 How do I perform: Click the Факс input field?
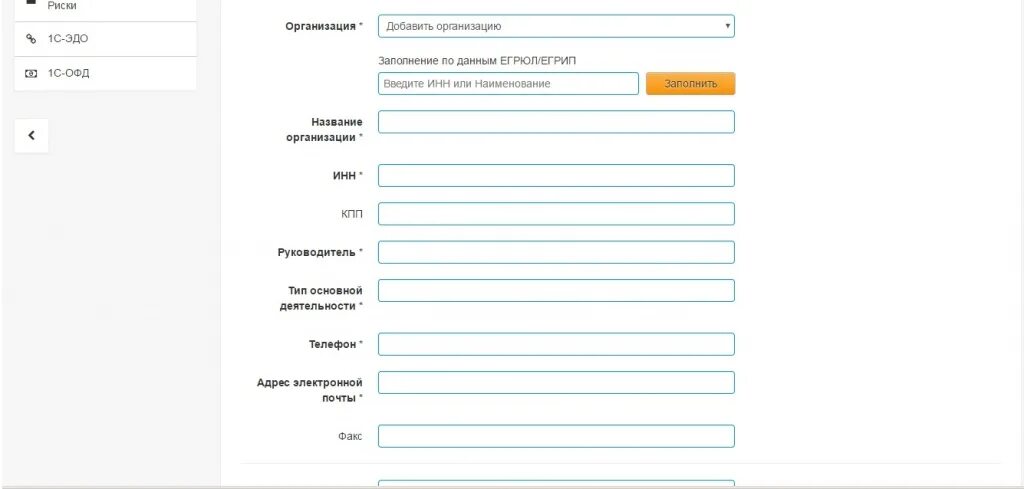click(x=556, y=436)
